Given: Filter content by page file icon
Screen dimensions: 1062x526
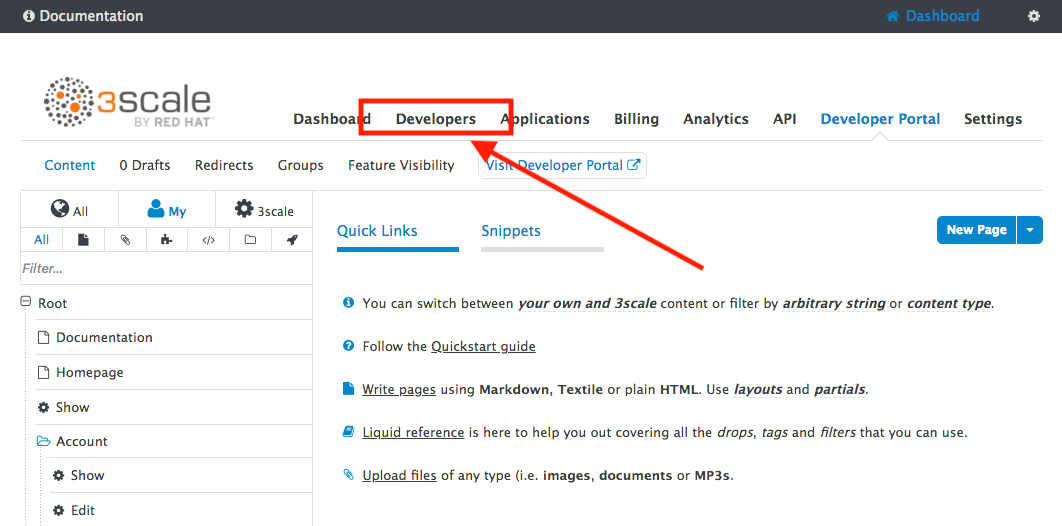Looking at the screenshot, I should click(83, 240).
